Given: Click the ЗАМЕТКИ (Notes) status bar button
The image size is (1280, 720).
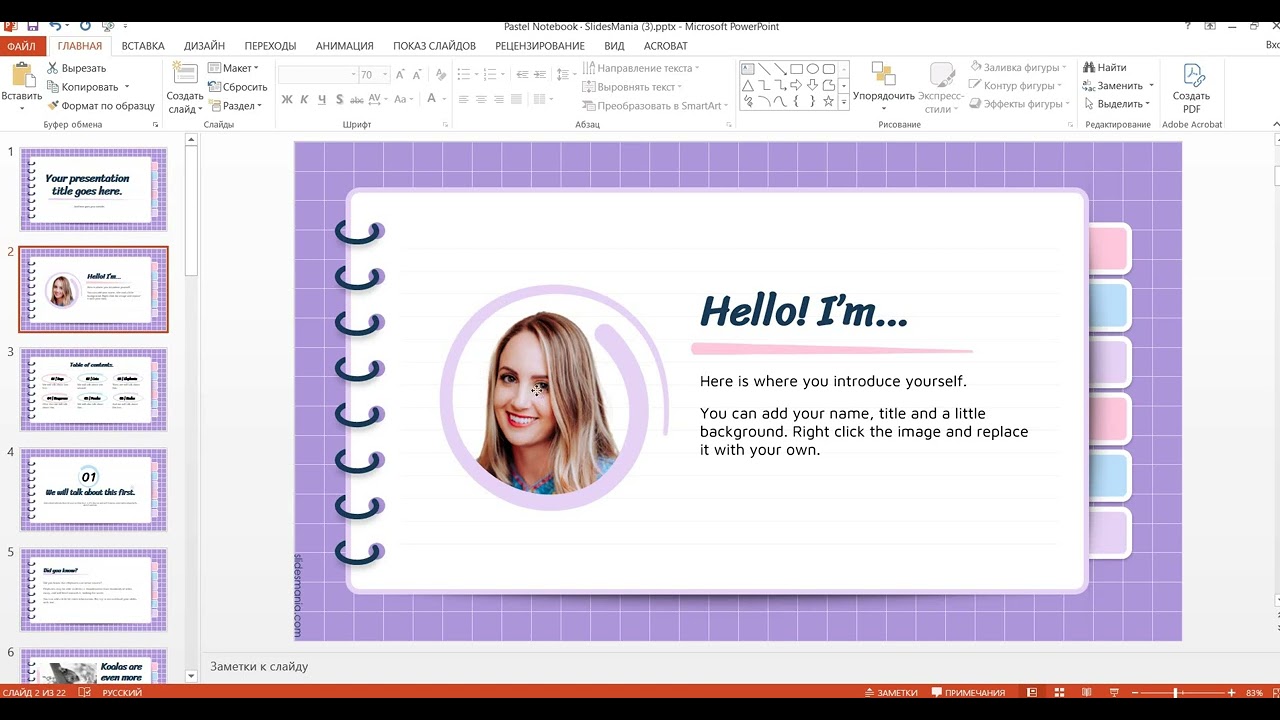Looking at the screenshot, I should click(890, 692).
